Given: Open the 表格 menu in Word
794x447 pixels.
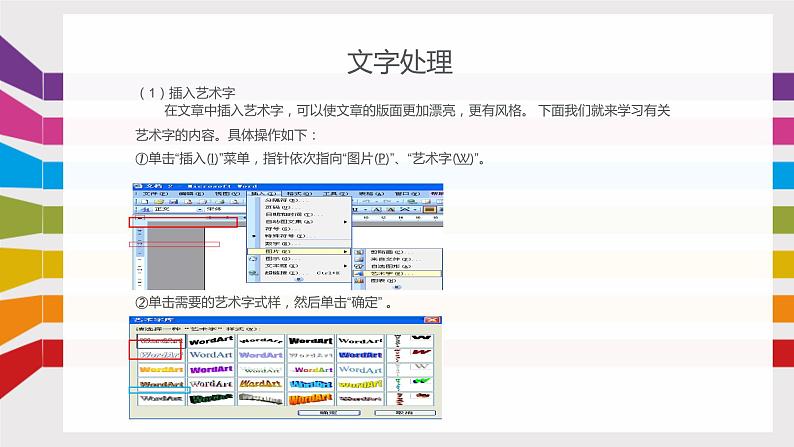Looking at the screenshot, I should (371, 193).
